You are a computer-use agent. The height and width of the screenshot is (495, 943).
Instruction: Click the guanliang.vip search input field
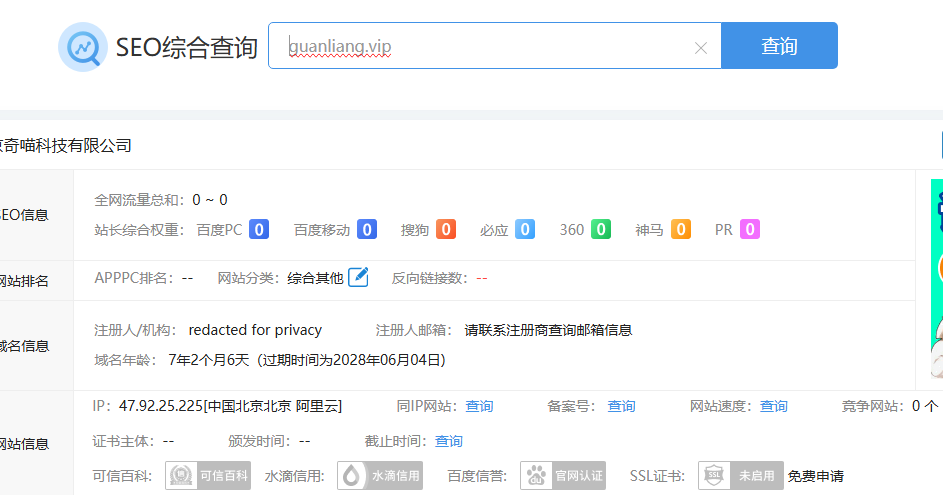coord(494,46)
